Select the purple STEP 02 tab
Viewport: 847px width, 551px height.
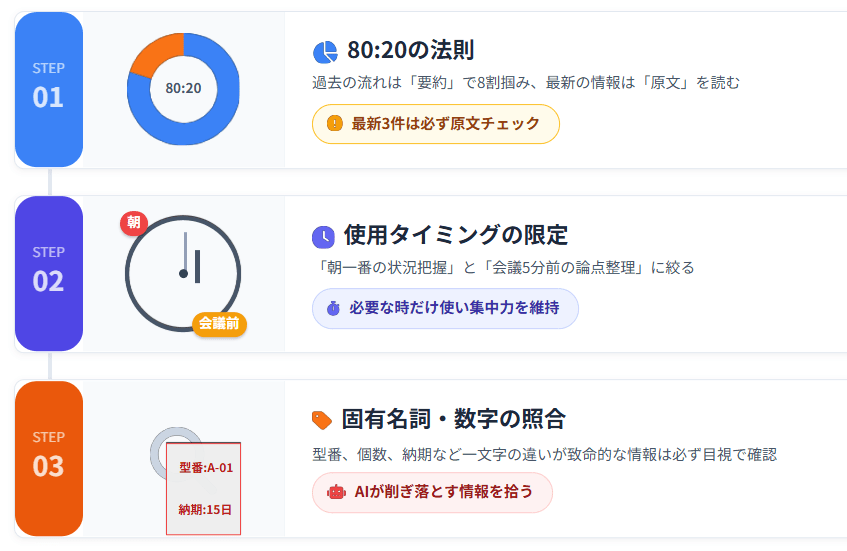tap(48, 272)
